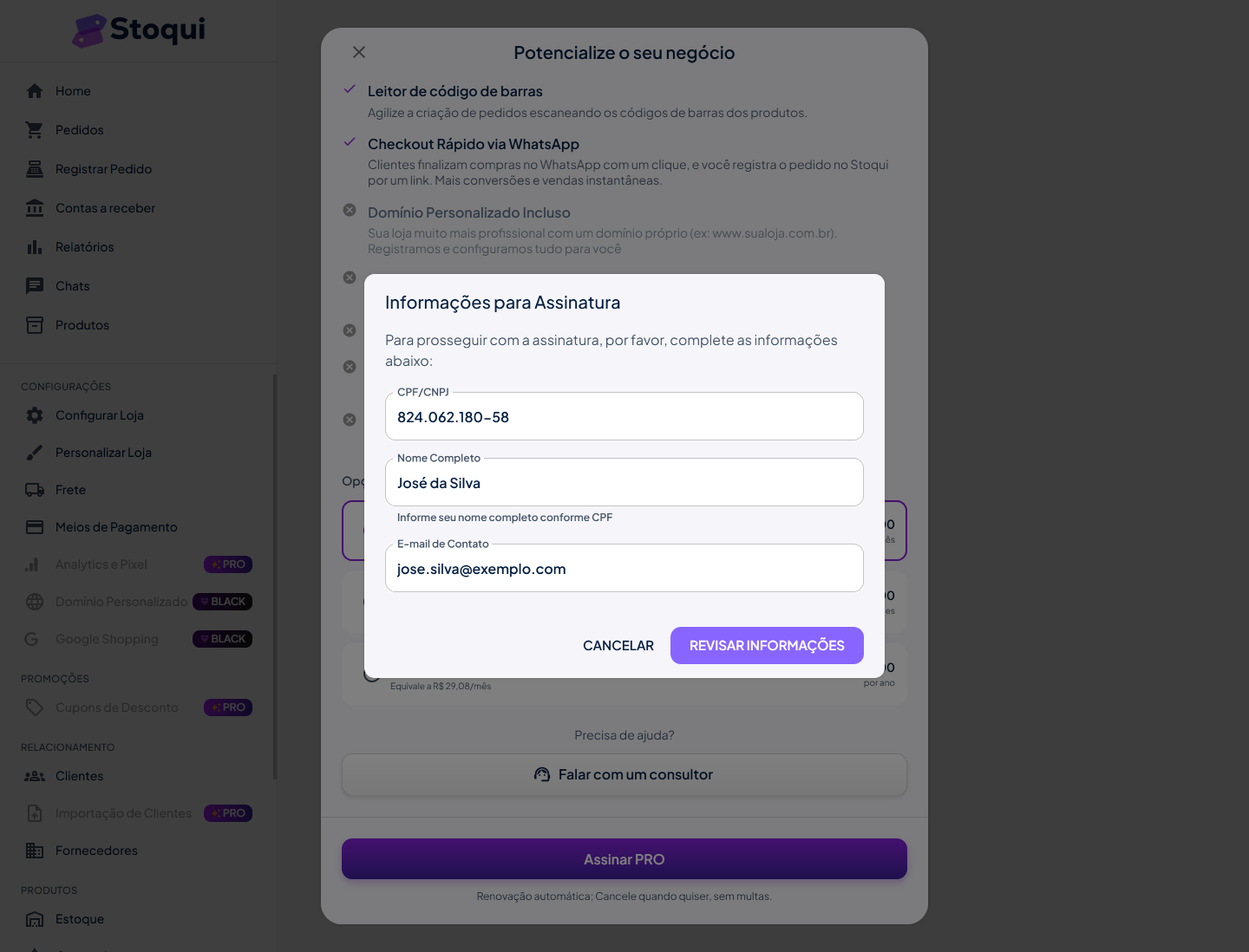Click the Chats message icon
1249x952 pixels.
coord(35,286)
